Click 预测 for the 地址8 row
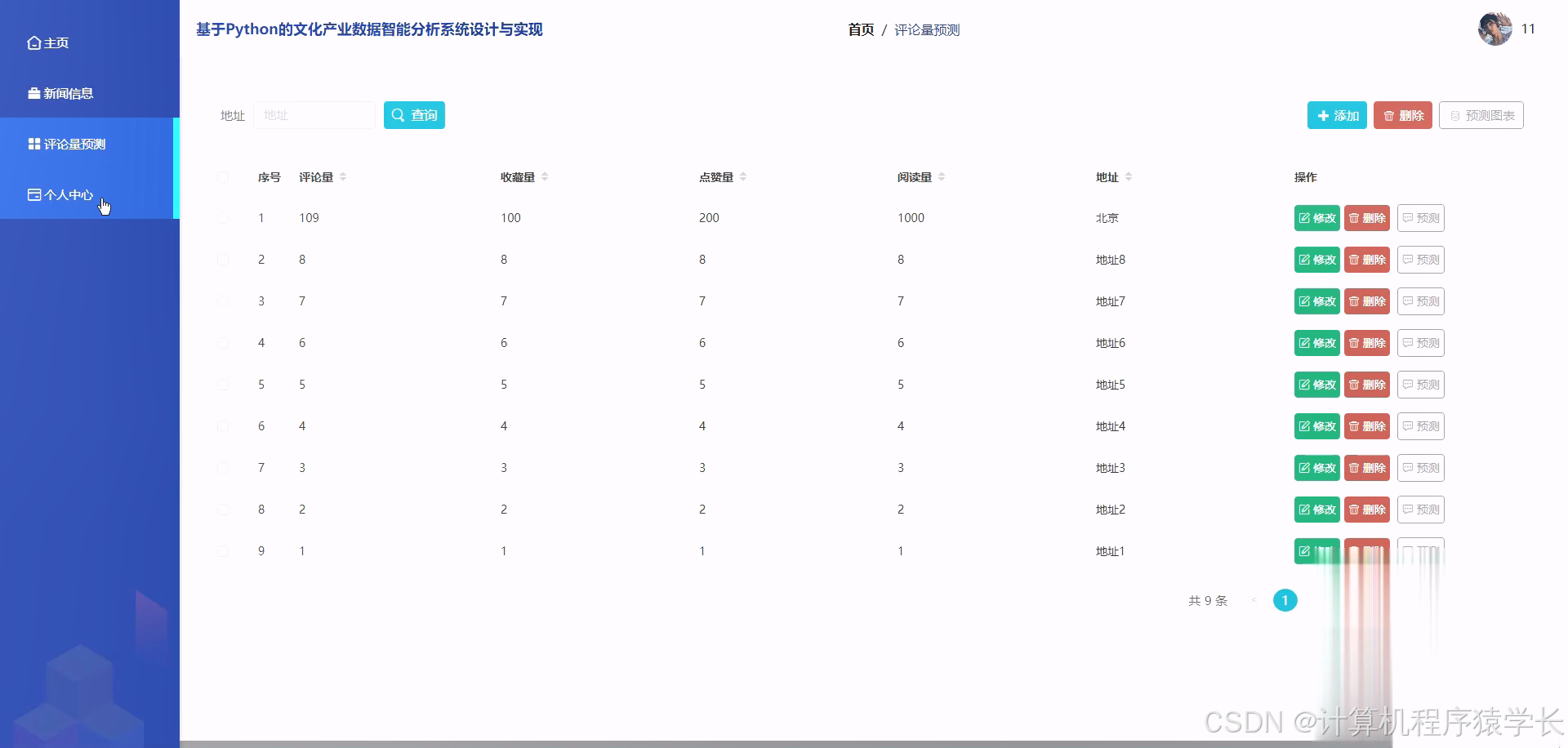1568x748 pixels. click(1421, 260)
